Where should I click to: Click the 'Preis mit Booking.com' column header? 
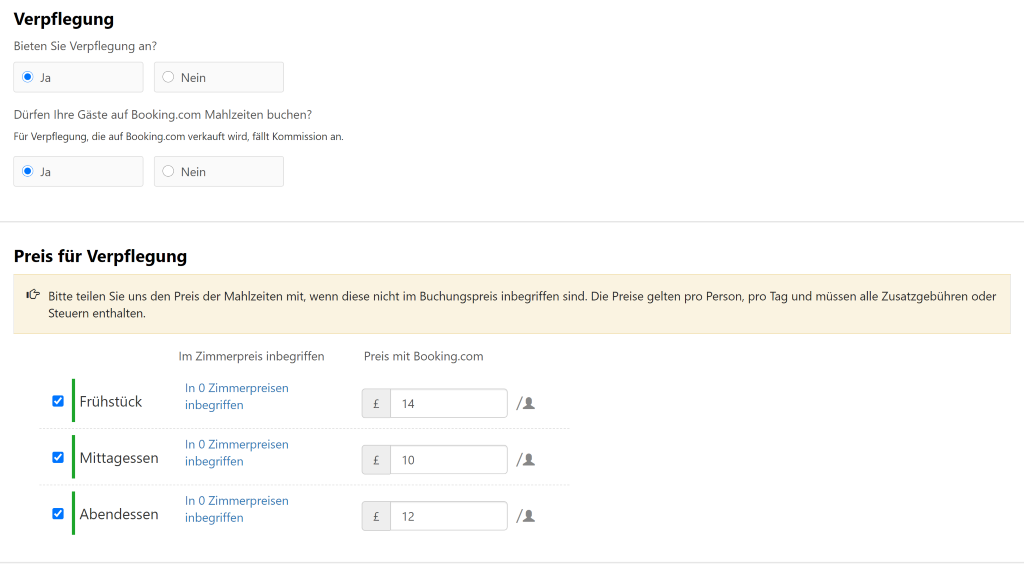coord(423,356)
